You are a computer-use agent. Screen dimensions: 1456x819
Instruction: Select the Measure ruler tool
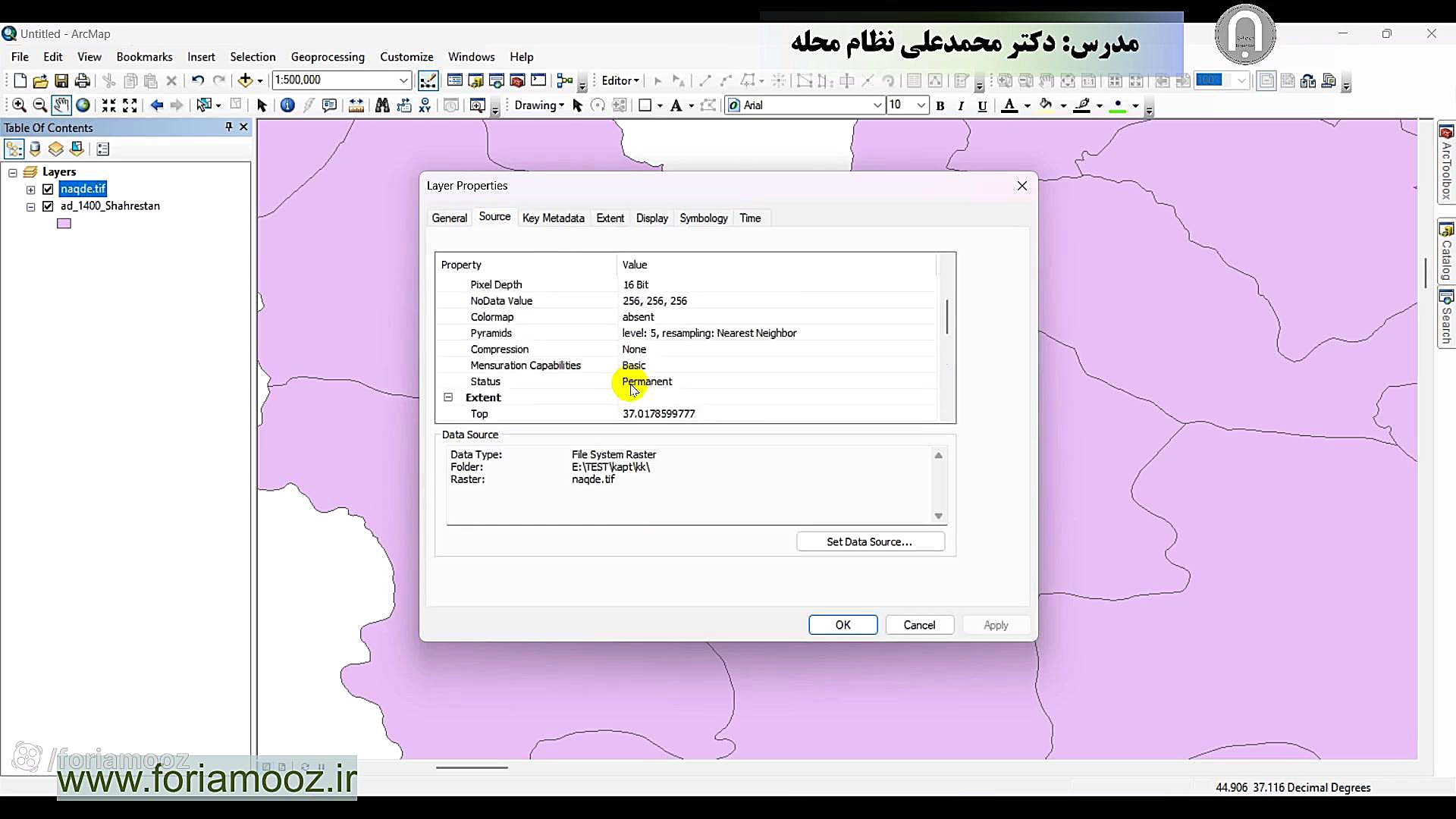(x=356, y=105)
